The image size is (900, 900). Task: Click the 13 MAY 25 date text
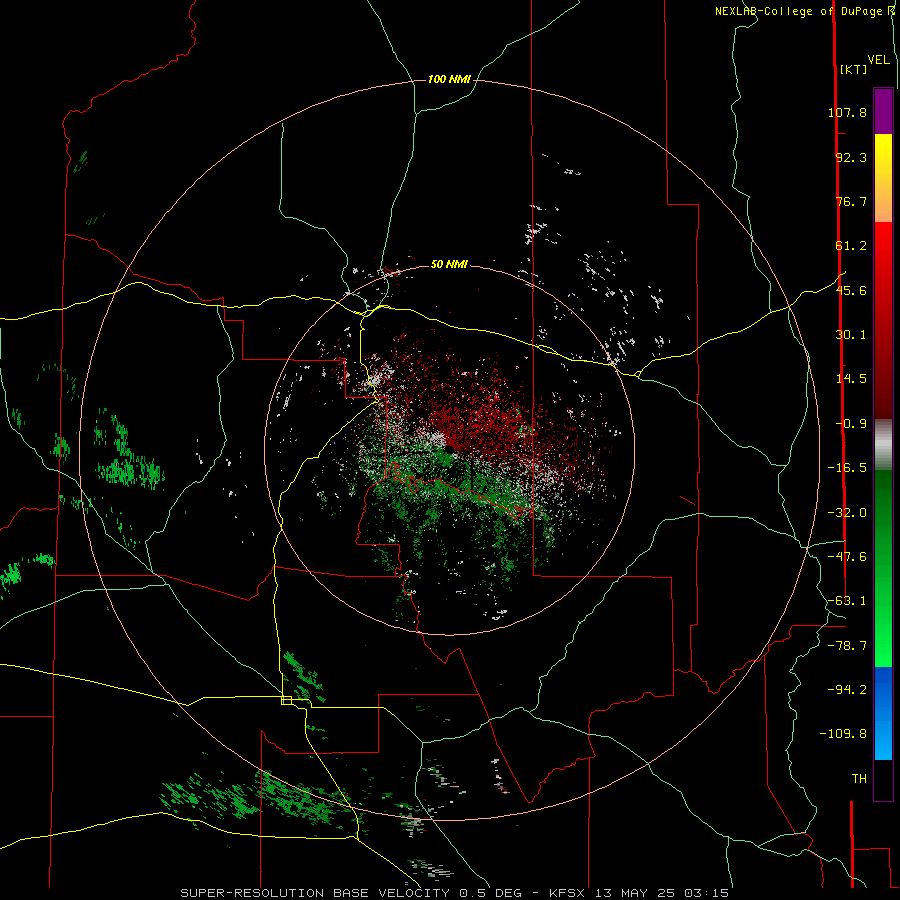[x=634, y=893]
